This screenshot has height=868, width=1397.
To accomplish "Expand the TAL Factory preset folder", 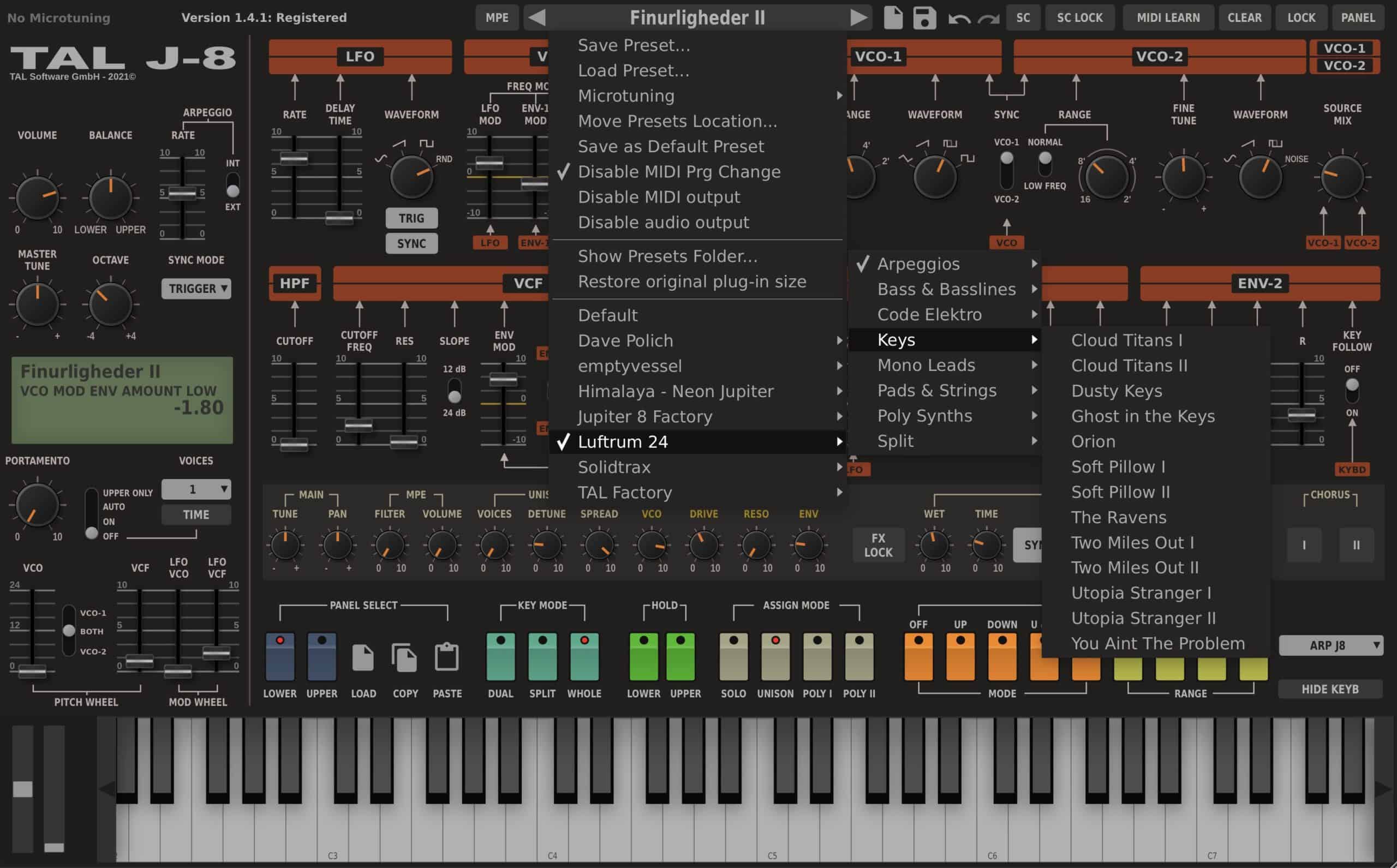I will tap(697, 493).
